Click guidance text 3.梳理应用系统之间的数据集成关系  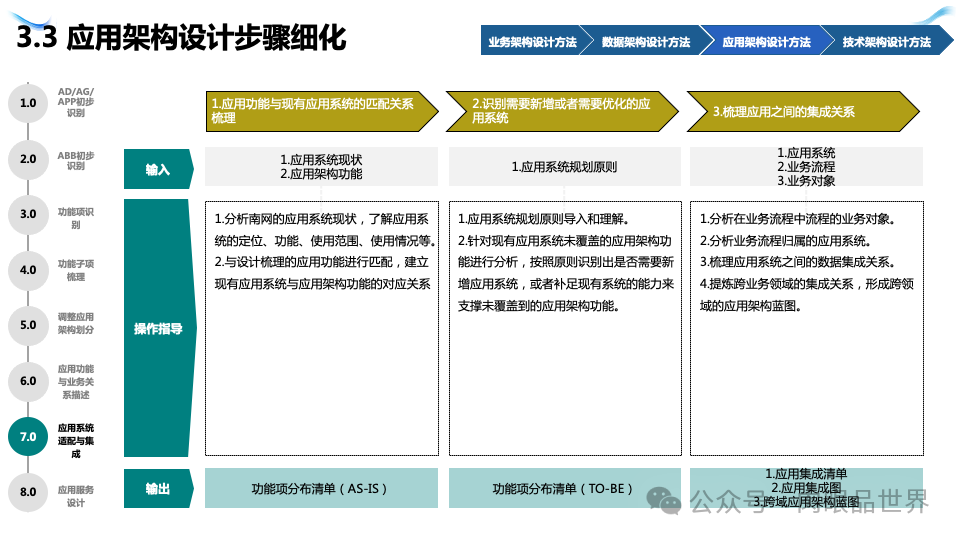(x=797, y=262)
